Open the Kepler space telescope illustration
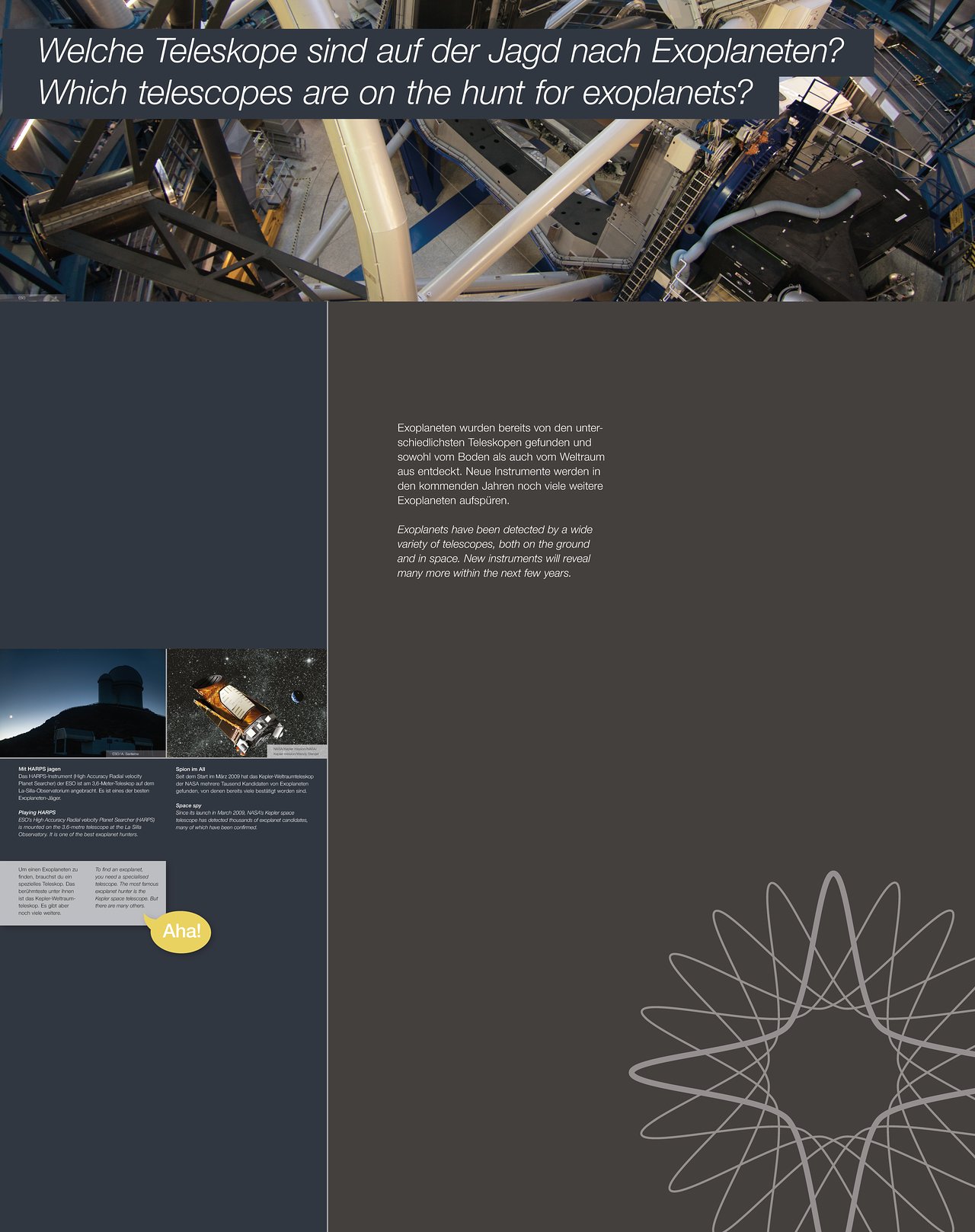975x1232 pixels. (247, 703)
